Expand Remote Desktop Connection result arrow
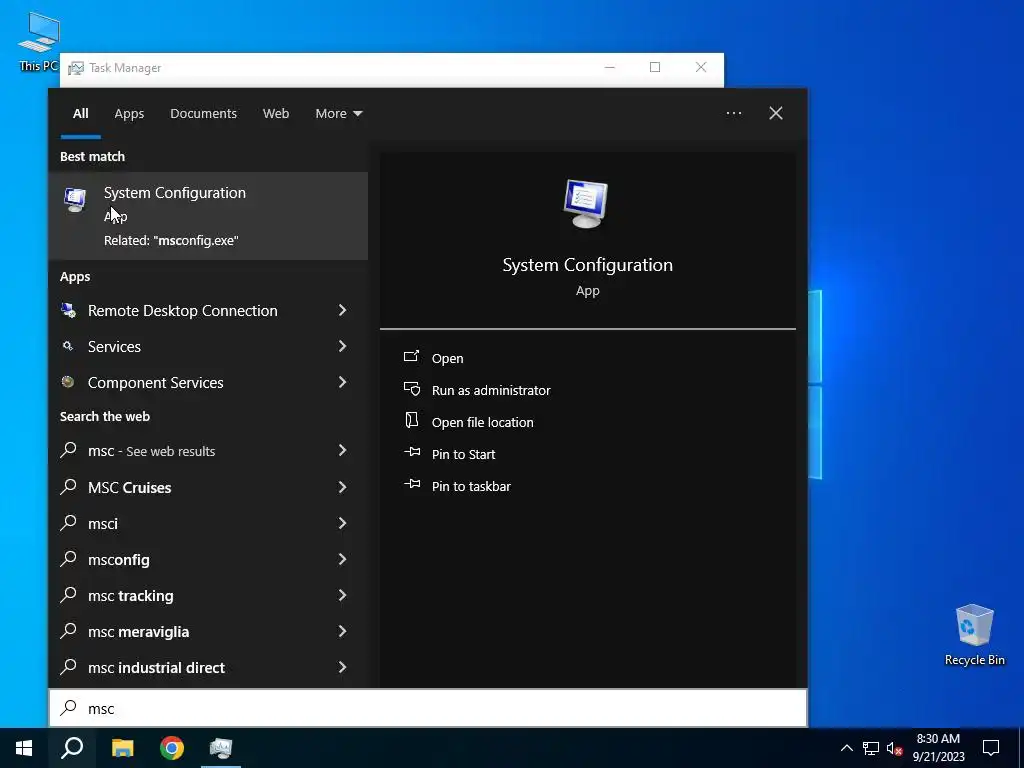This screenshot has height=768, width=1024. click(x=342, y=310)
